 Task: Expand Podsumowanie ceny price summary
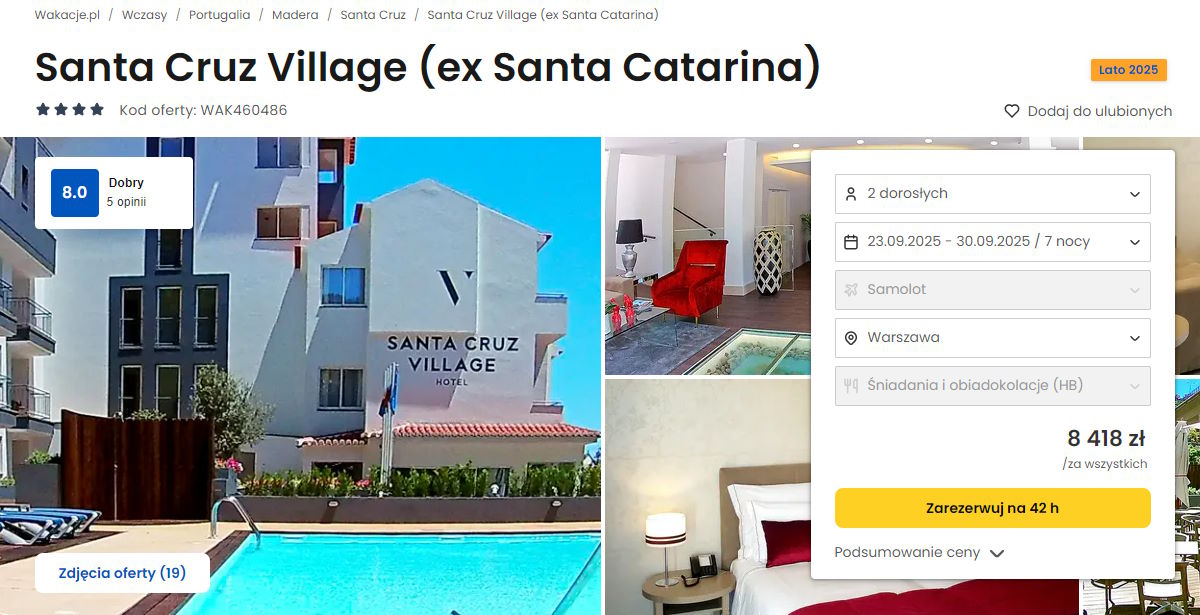[919, 552]
